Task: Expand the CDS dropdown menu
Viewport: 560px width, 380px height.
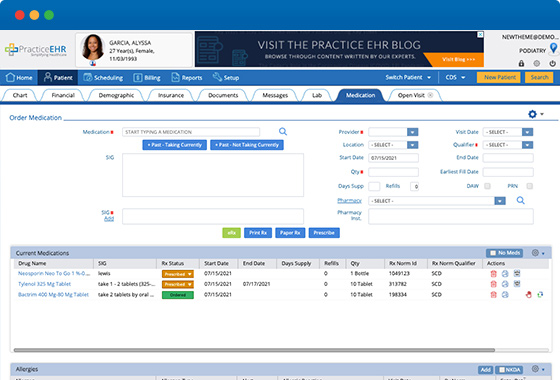Action: pos(455,77)
